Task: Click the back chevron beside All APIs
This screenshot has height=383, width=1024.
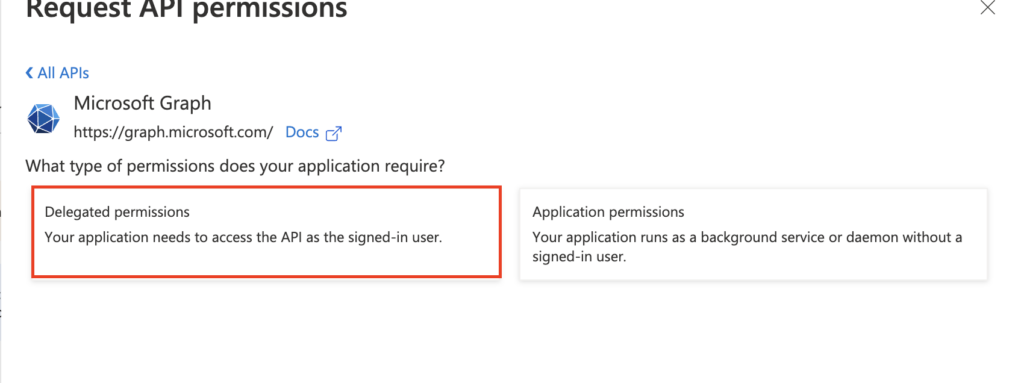Action: point(29,73)
